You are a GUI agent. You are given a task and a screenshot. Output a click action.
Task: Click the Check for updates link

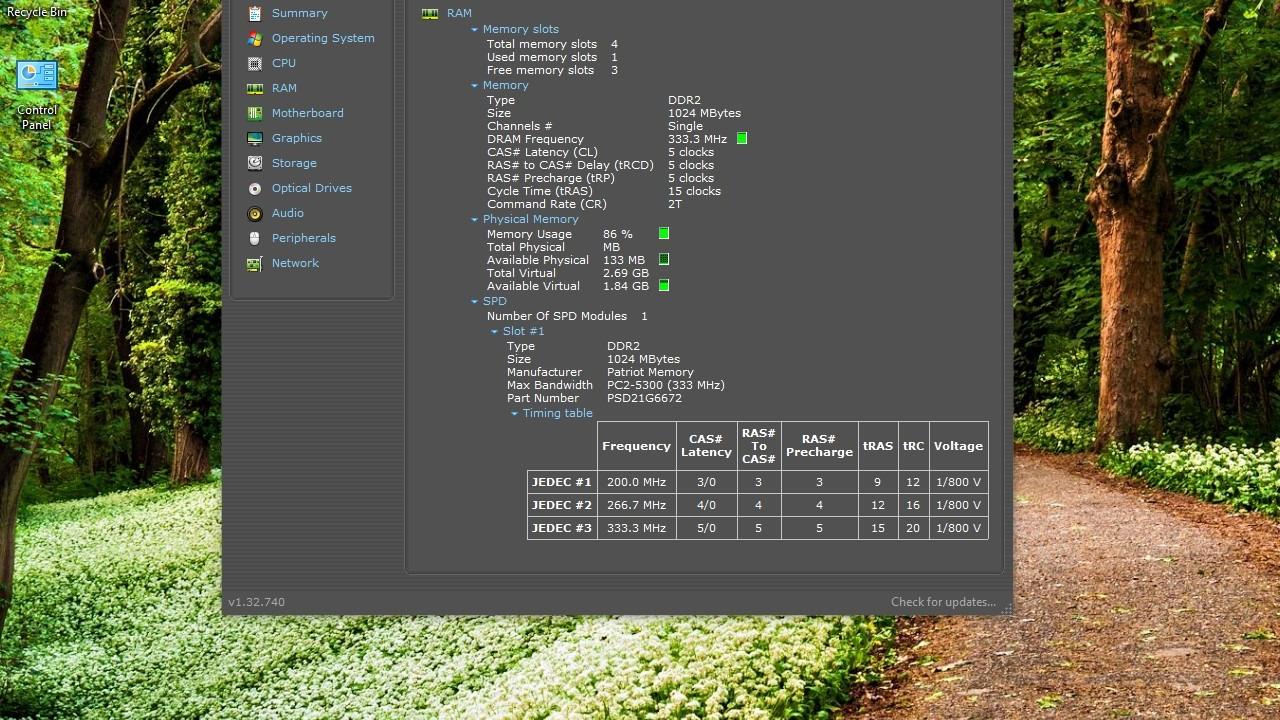943,602
